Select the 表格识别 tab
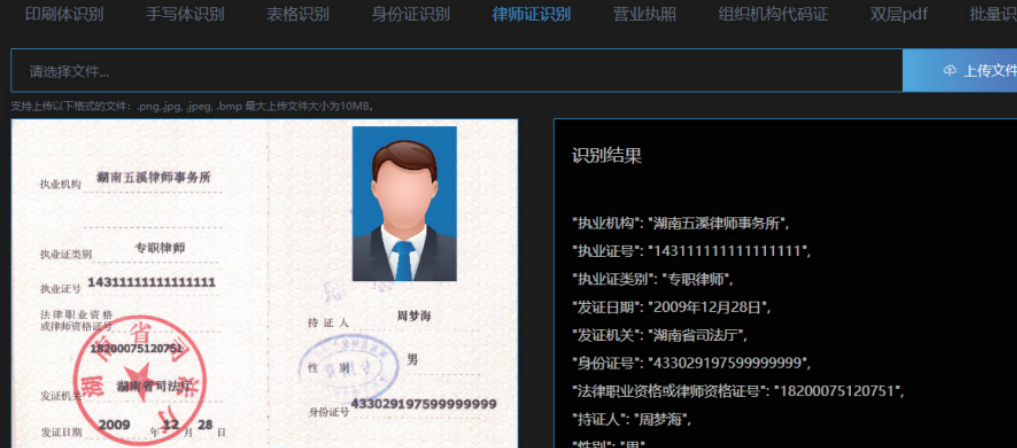The width and height of the screenshot is (1017, 448). pos(297,14)
